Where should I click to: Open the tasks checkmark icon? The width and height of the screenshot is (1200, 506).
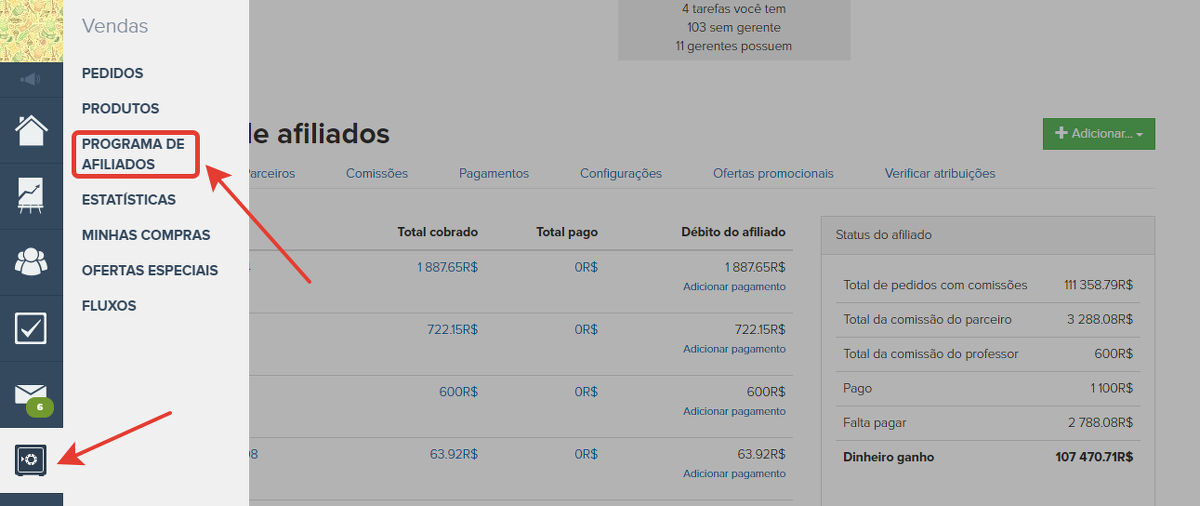(31, 328)
